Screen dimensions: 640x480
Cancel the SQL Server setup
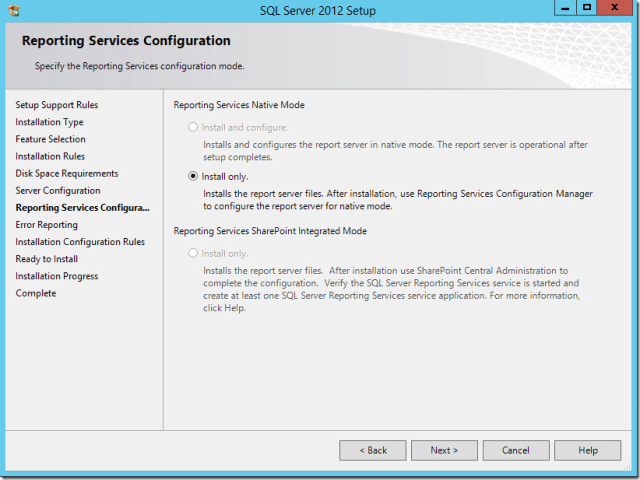pos(516,450)
